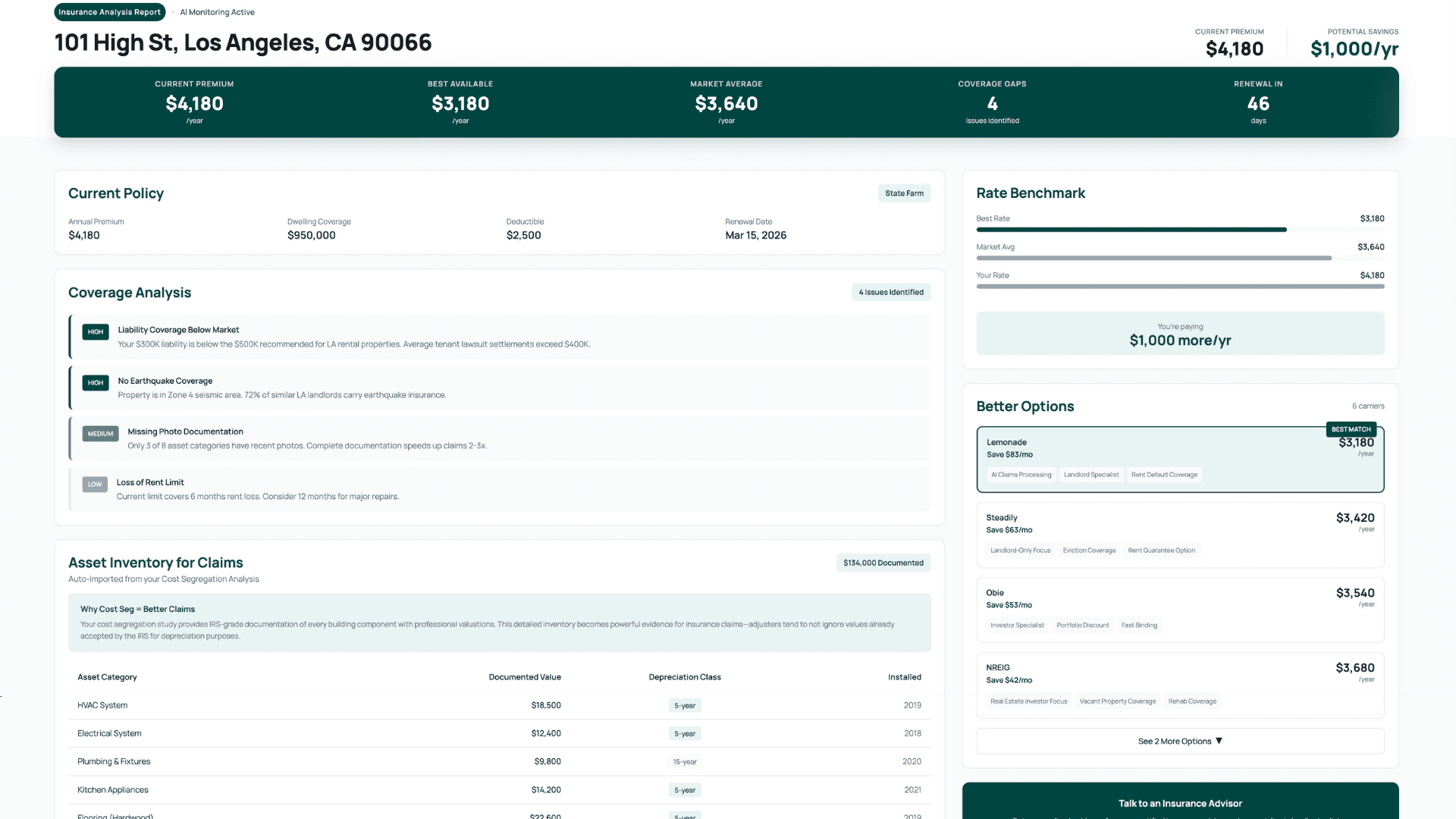Screen dimensions: 1456x819
Task: Click the Asset Category column header
Action: (x=107, y=677)
